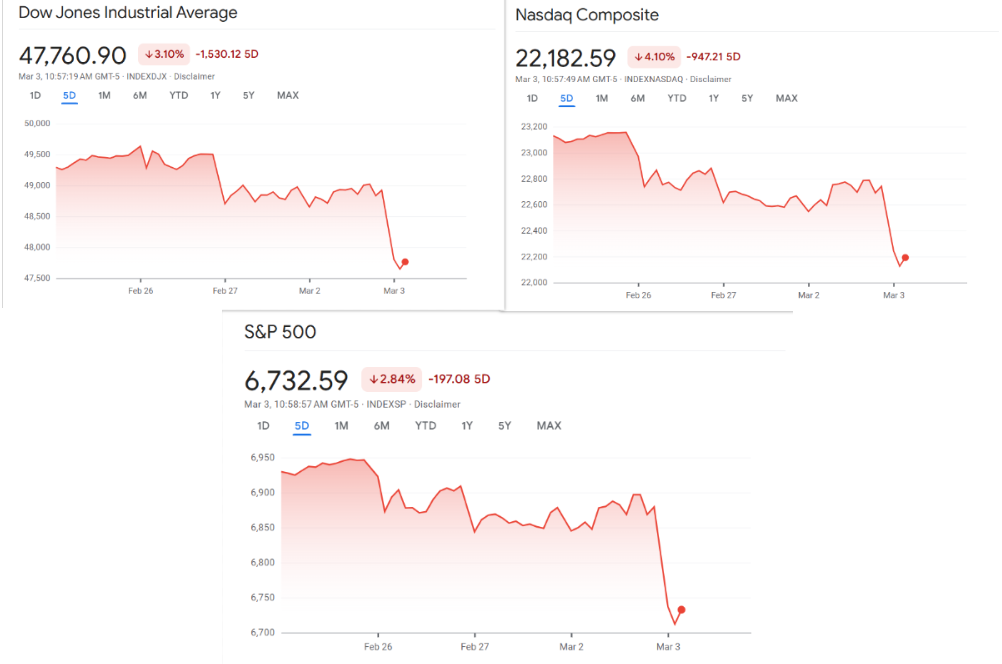
Task: Open the S&P 500 Disclaimer link
Action: tap(437, 405)
